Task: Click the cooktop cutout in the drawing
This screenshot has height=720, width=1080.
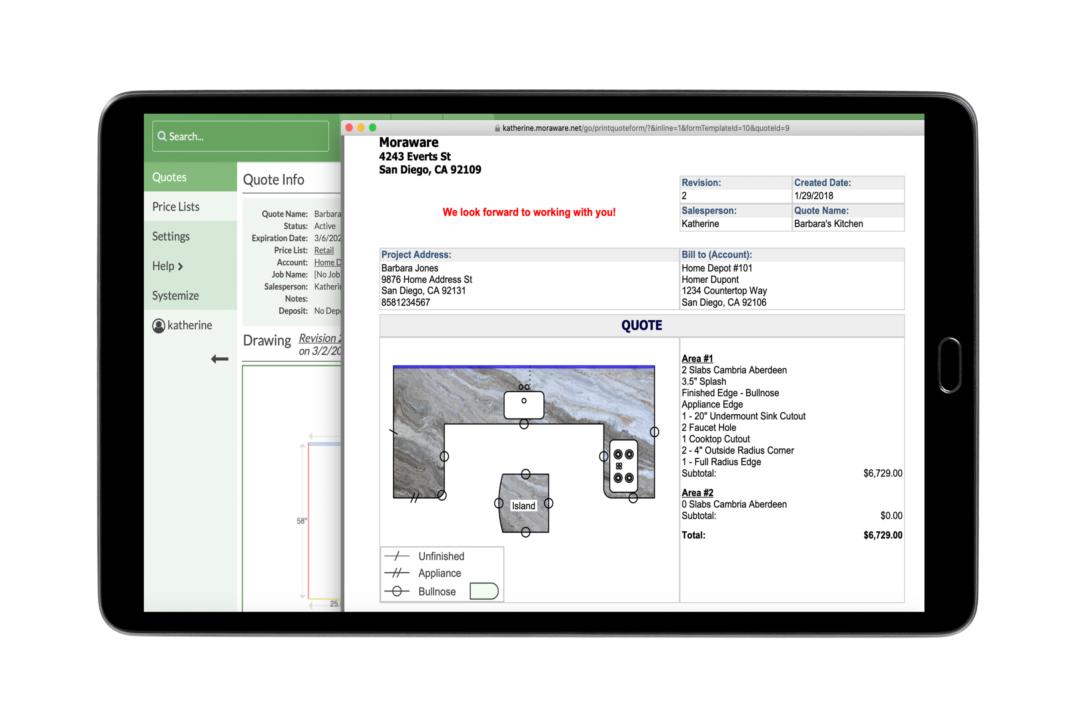Action: click(x=624, y=466)
